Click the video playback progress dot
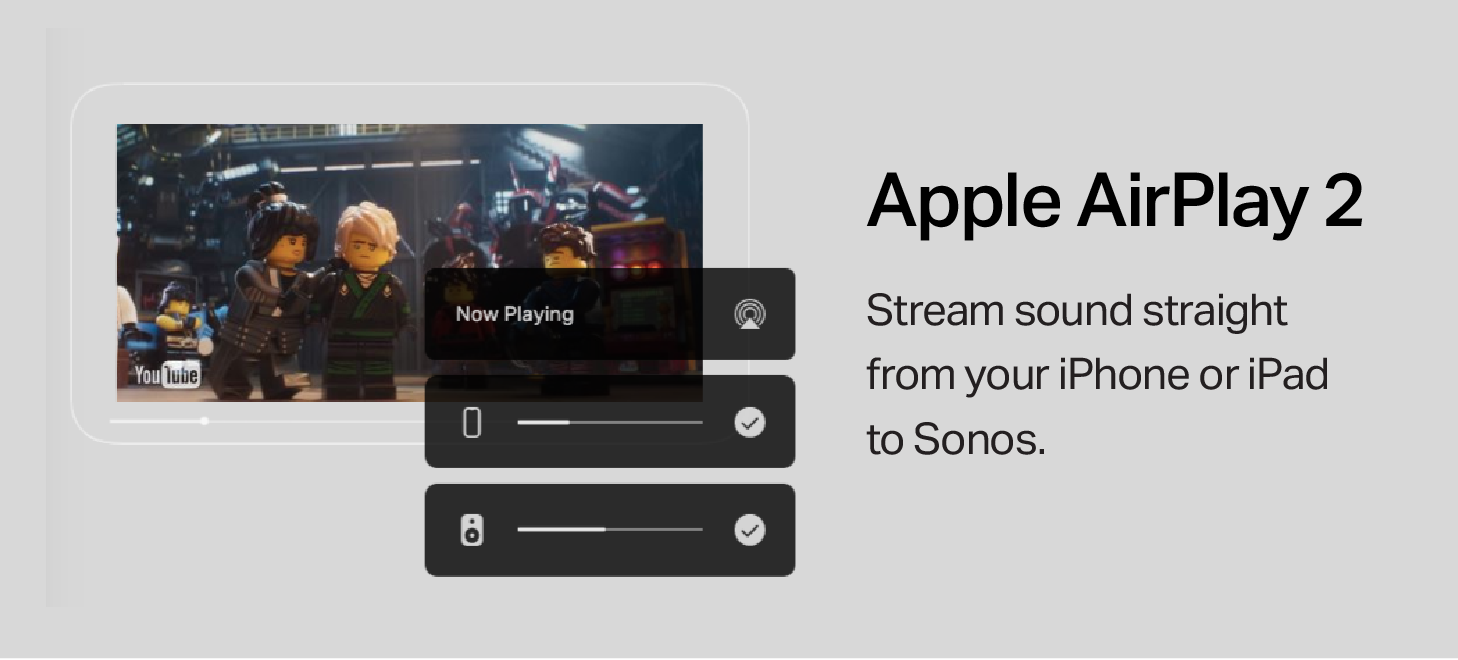The image size is (1458, 660). coord(204,421)
